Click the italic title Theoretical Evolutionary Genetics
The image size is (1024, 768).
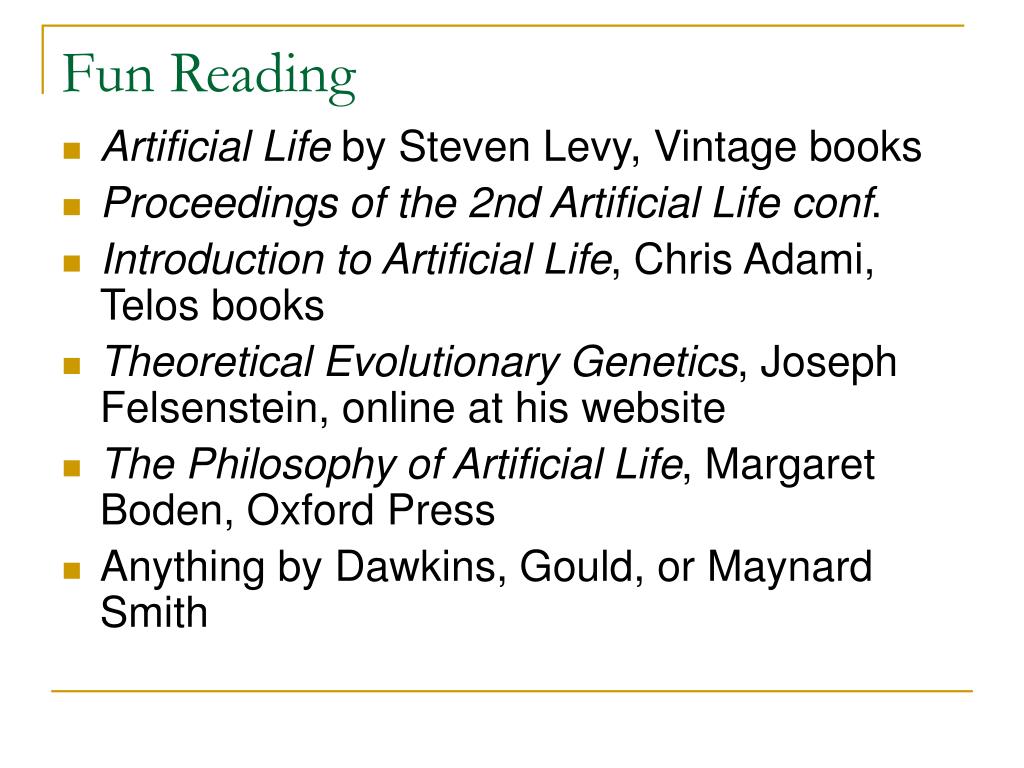click(421, 362)
